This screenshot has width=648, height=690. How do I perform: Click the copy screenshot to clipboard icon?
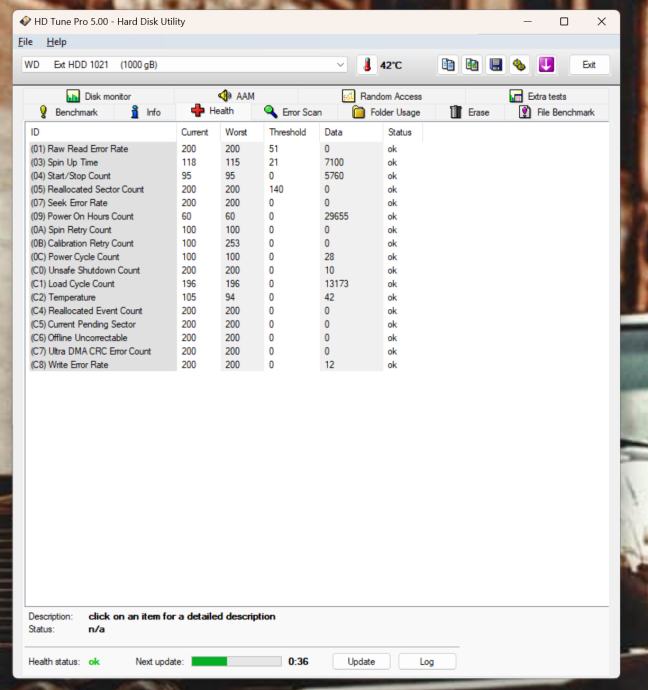coord(472,65)
